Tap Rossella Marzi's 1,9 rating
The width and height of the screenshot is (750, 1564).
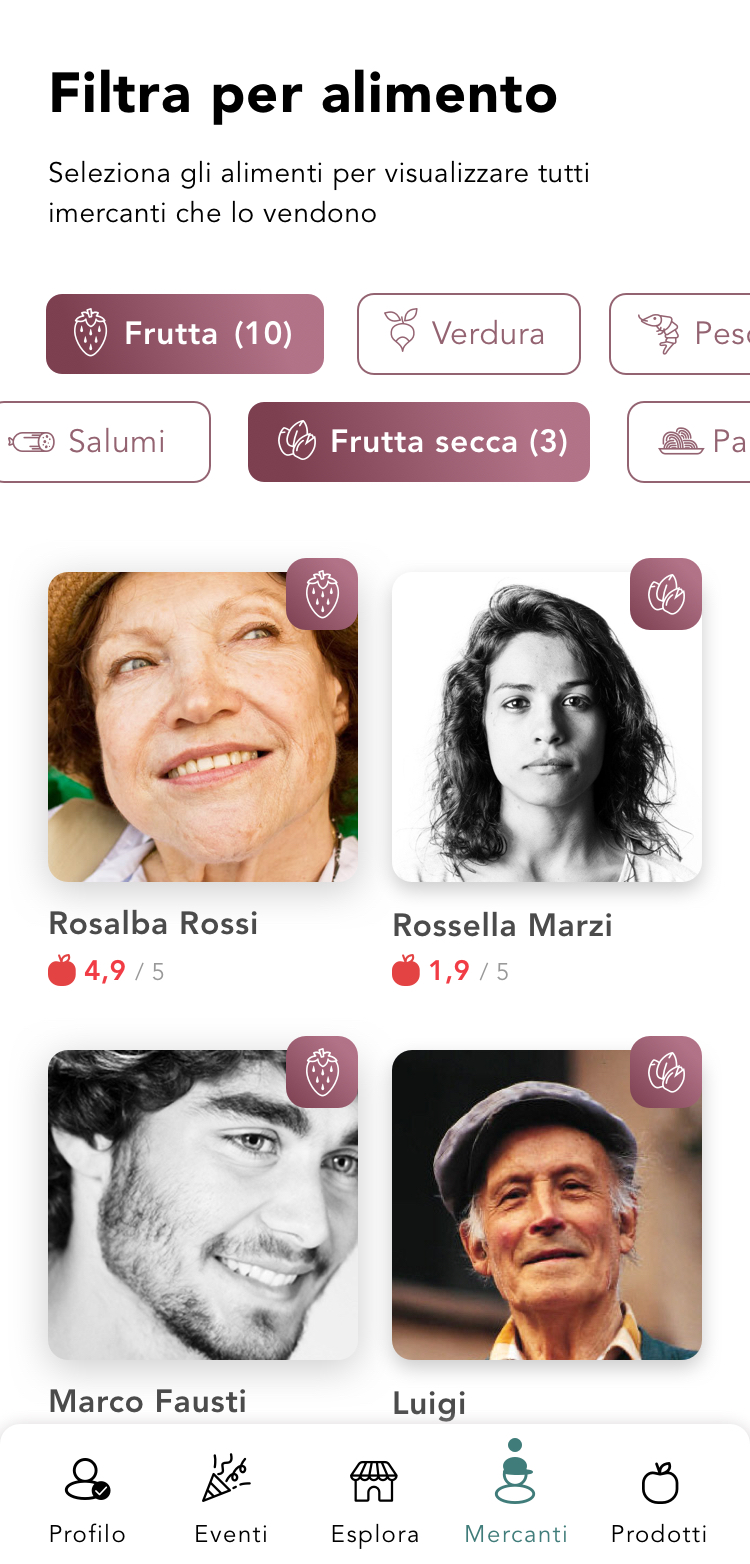click(x=449, y=971)
